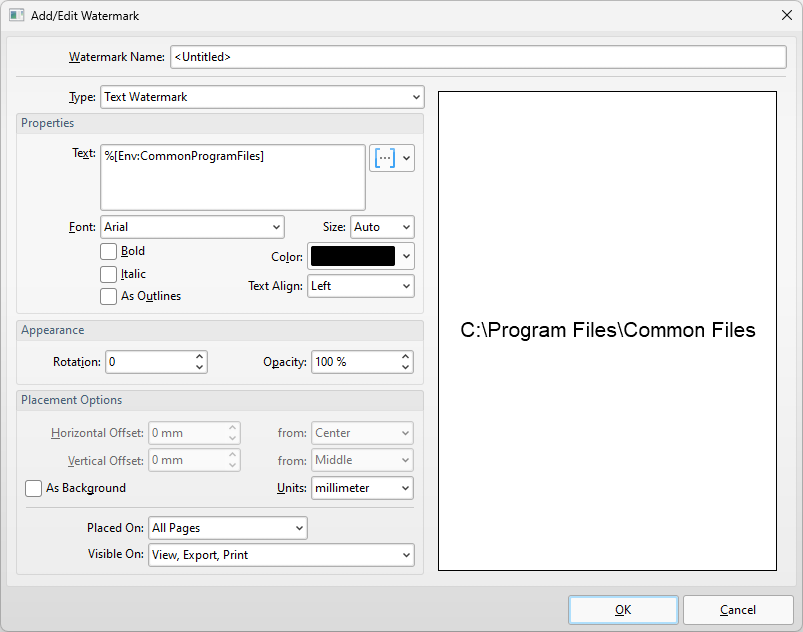This screenshot has width=803, height=632.
Task: Confirm with the OK button
Action: (623, 610)
